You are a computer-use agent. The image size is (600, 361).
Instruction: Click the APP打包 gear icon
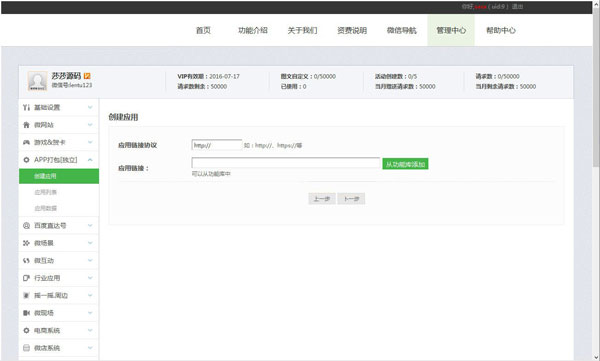tap(26, 160)
